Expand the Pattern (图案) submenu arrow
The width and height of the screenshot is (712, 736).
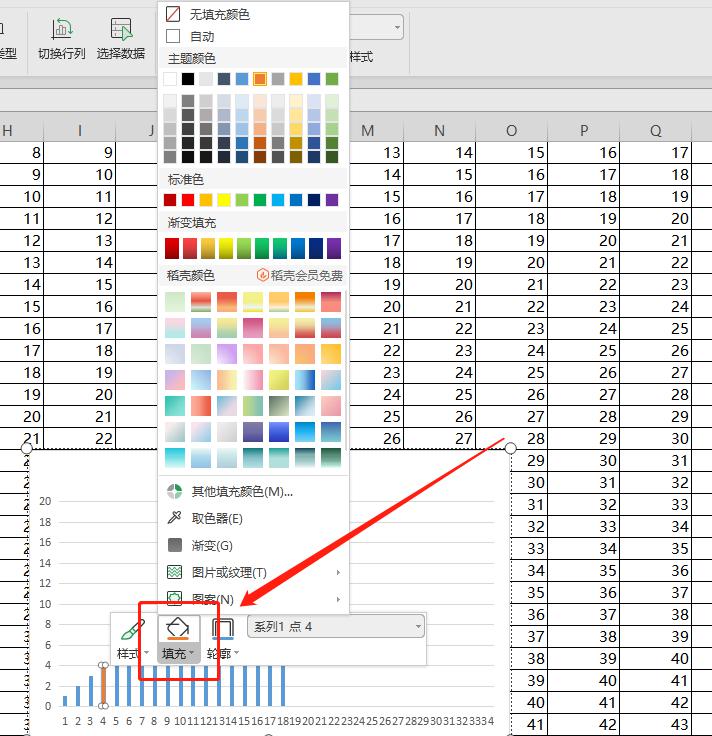coord(338,599)
